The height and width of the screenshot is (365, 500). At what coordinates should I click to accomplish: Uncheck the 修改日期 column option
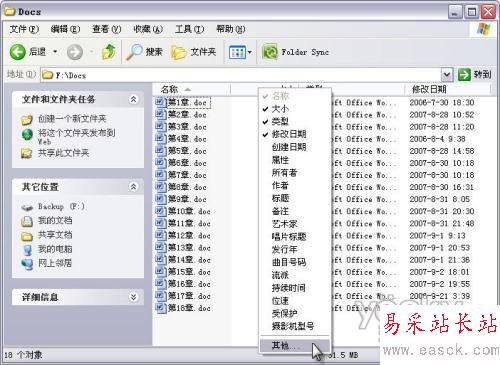click(295, 134)
